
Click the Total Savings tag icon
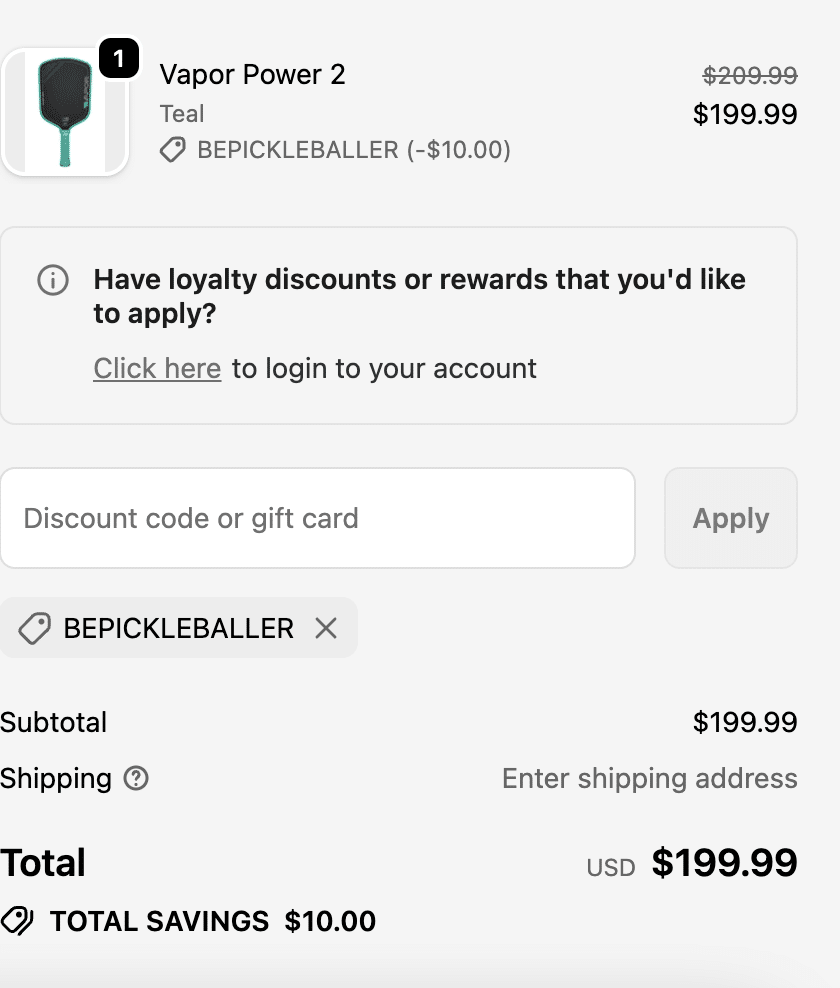pos(17,921)
